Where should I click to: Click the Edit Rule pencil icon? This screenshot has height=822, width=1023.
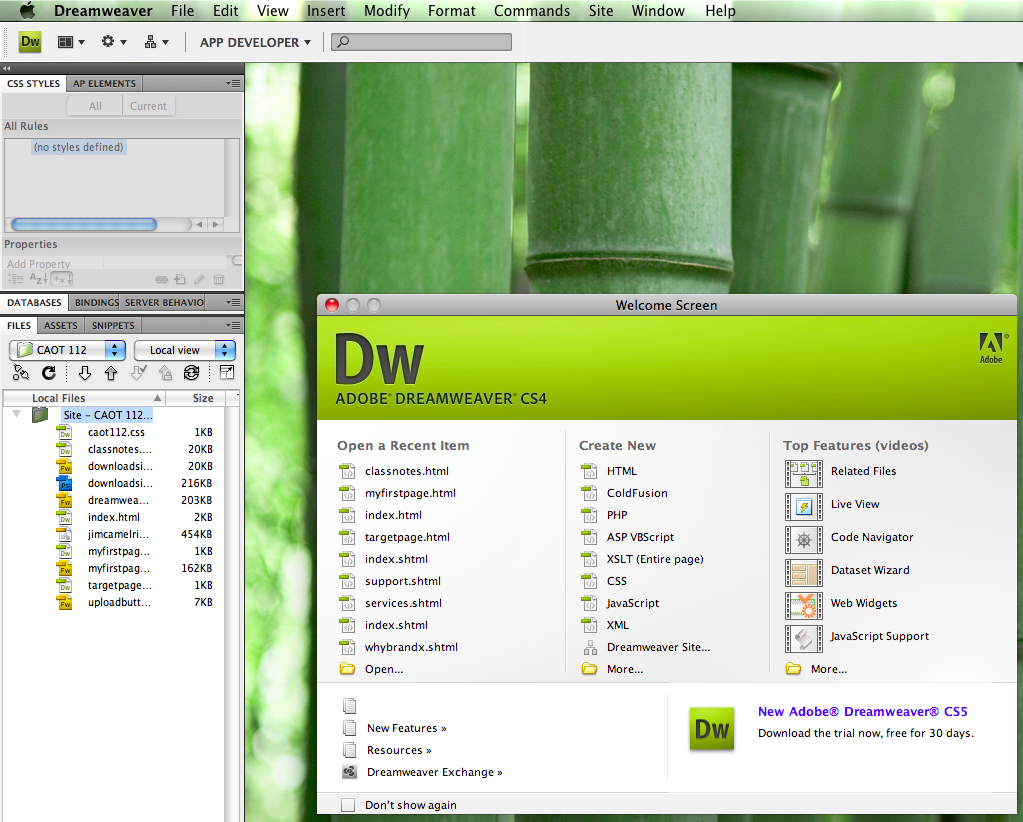point(199,279)
